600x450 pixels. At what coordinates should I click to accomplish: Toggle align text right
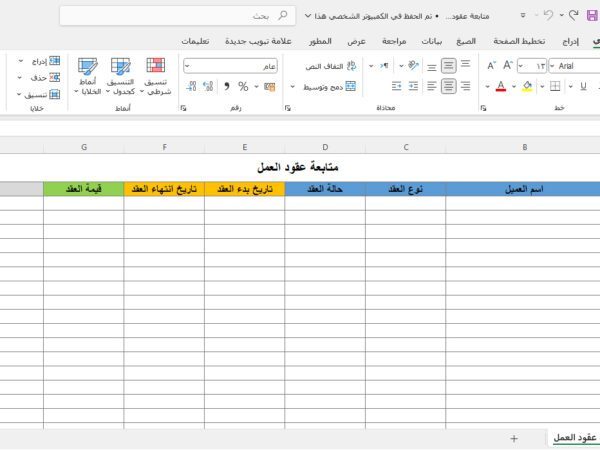point(465,86)
